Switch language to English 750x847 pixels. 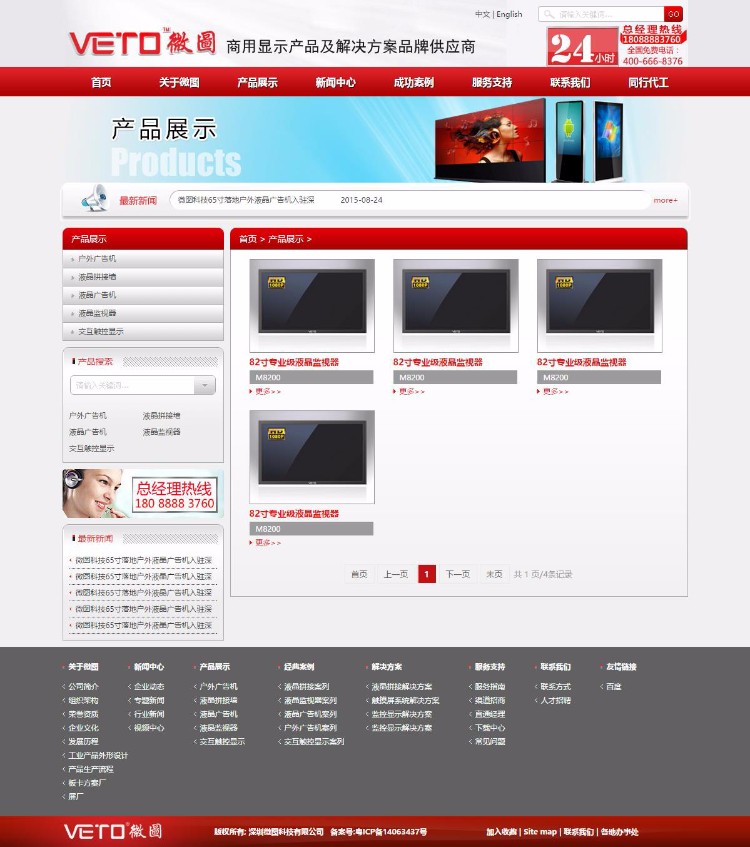pyautogui.click(x=510, y=14)
